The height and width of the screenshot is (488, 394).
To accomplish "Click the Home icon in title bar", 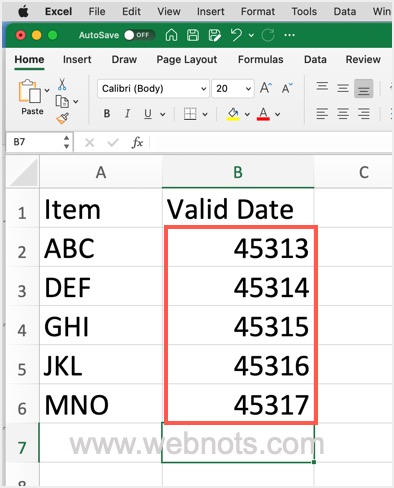I will click(x=171, y=35).
